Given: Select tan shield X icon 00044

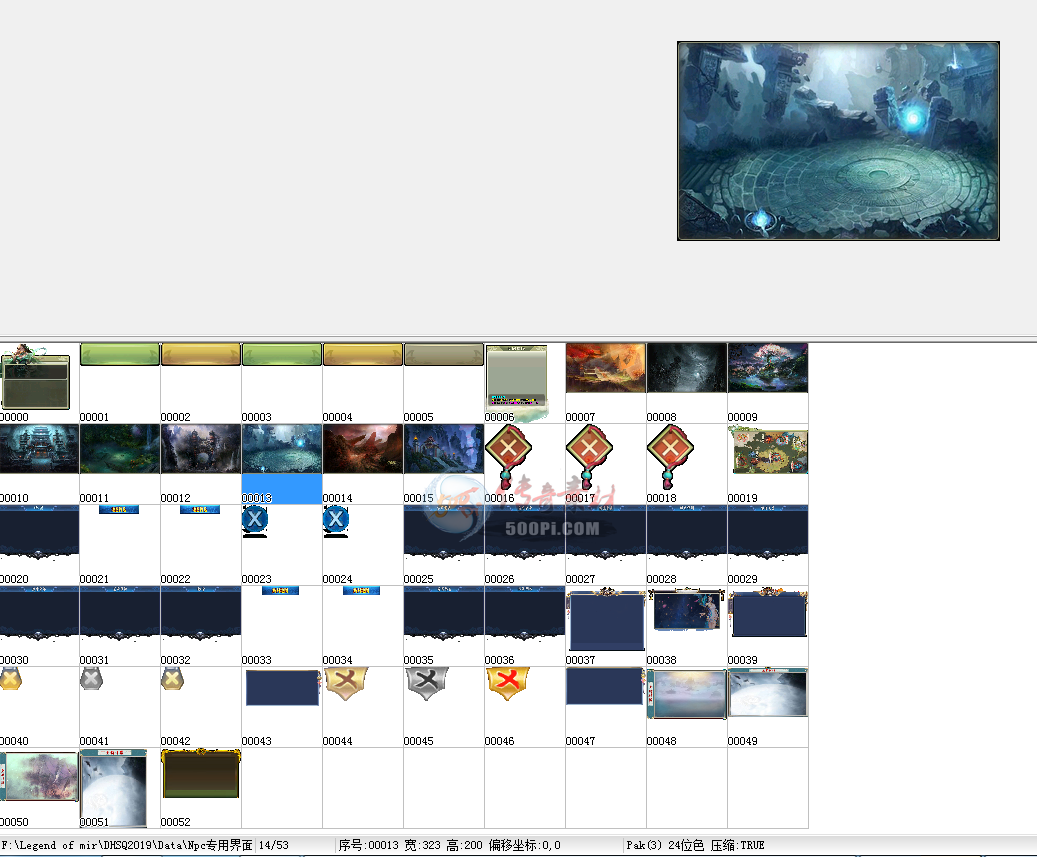Looking at the screenshot, I should (346, 684).
